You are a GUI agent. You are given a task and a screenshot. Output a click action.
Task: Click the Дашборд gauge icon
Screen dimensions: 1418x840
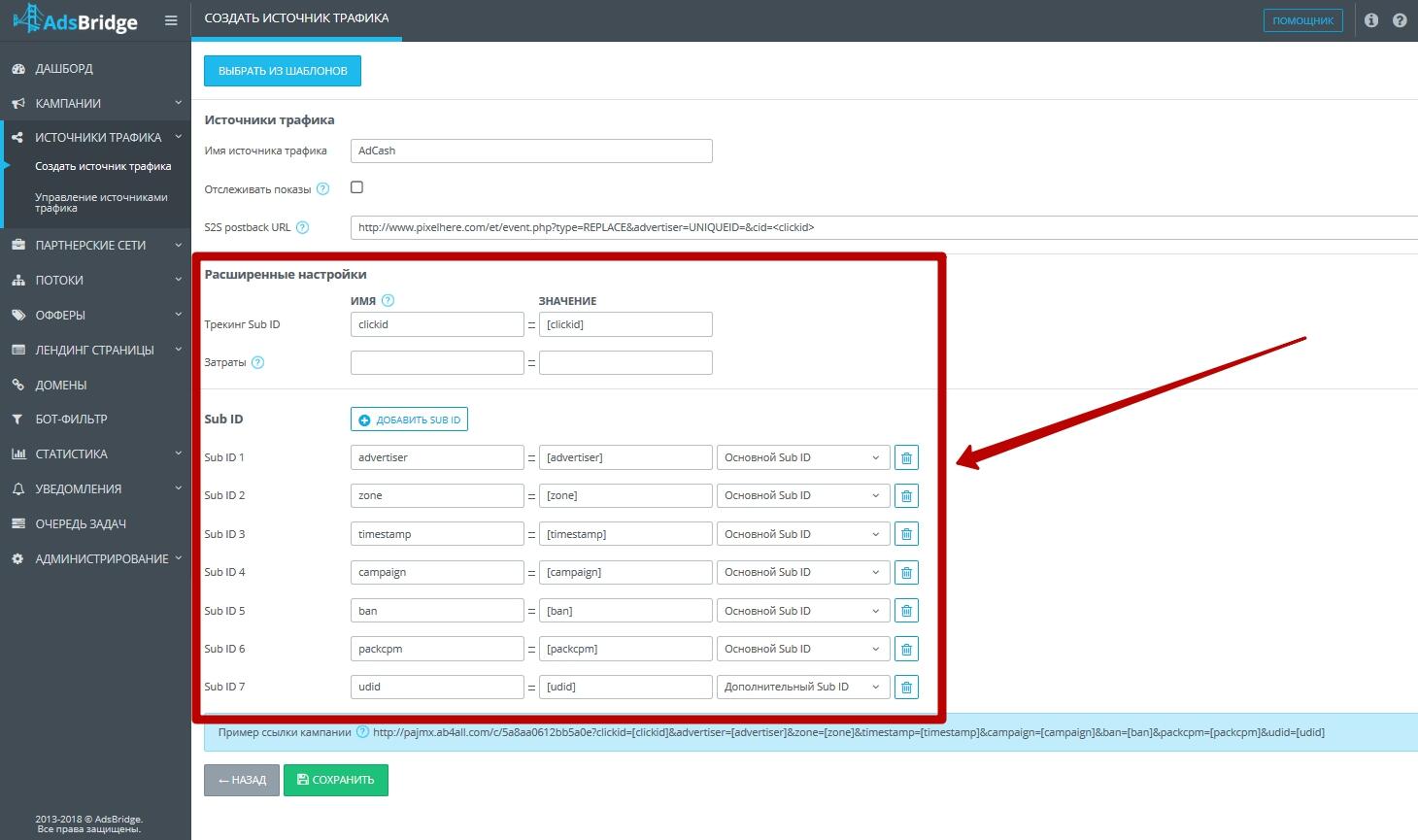coord(18,69)
